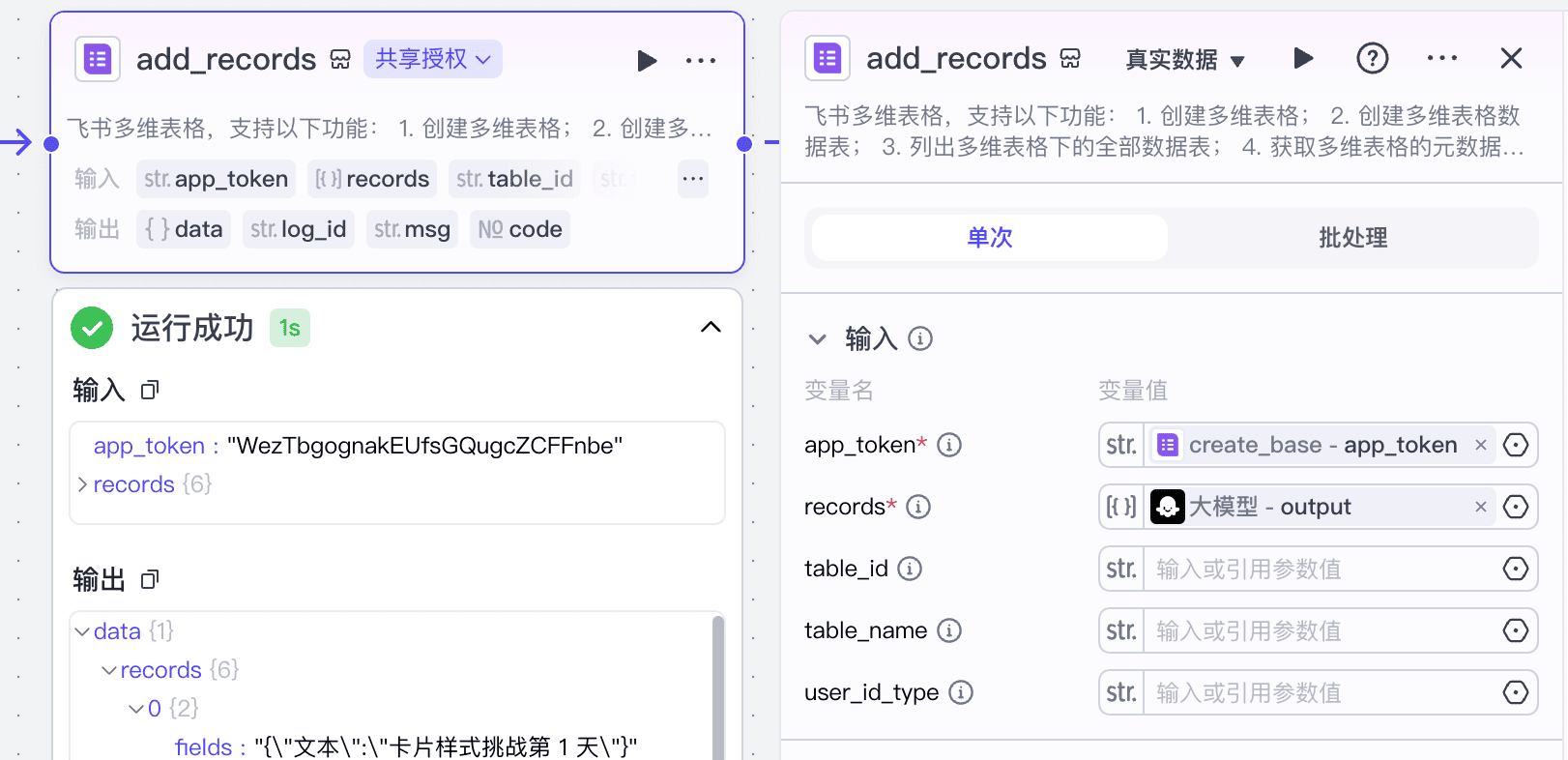
Task: Run the add_records node on canvas
Action: click(647, 61)
